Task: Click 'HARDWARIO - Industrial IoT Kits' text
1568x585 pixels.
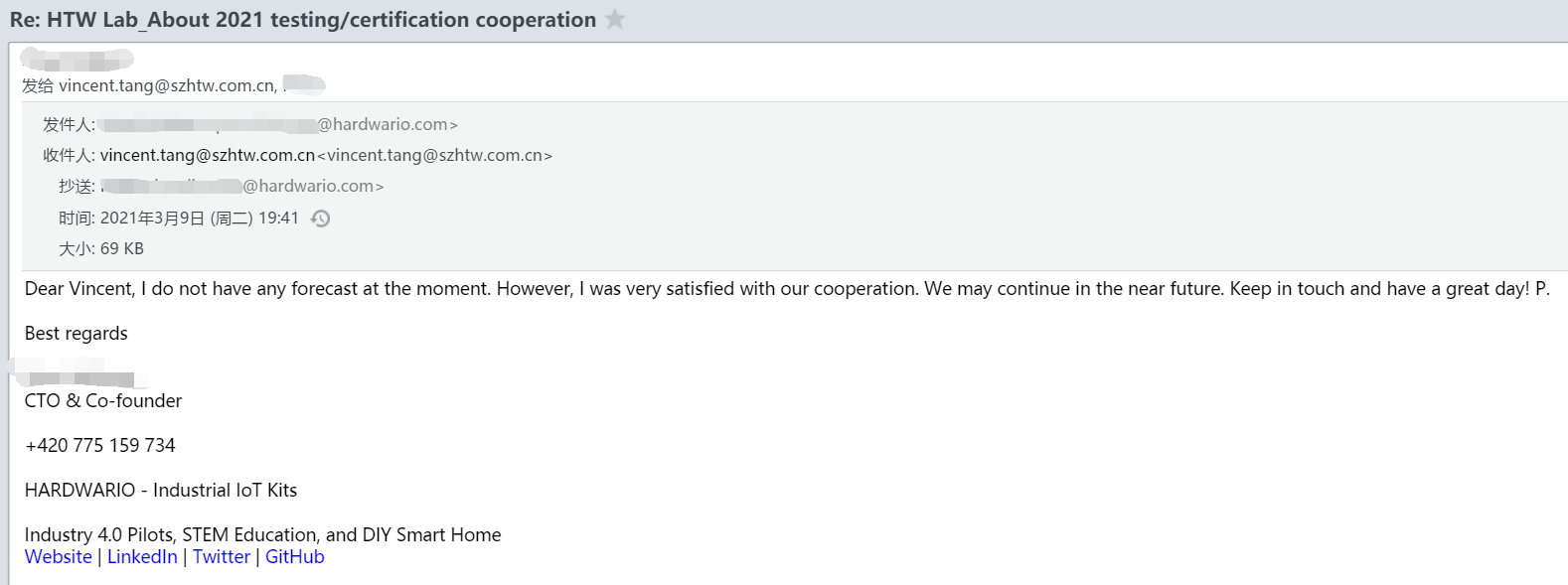Action: coord(161,491)
